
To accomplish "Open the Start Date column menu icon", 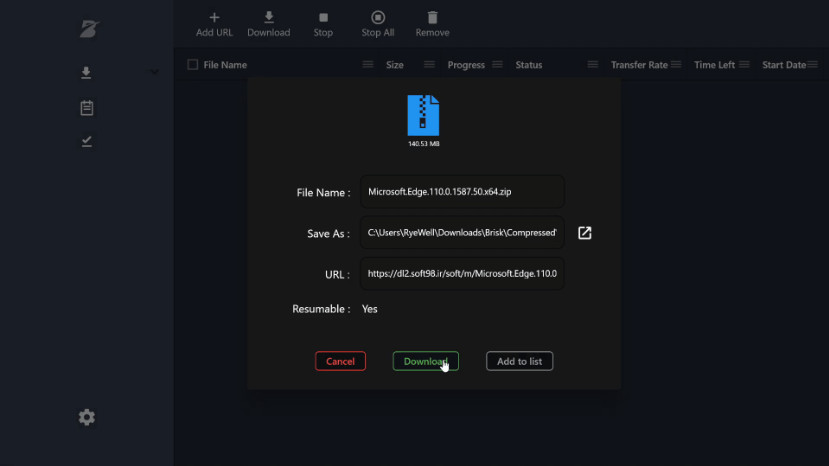I will [813, 65].
